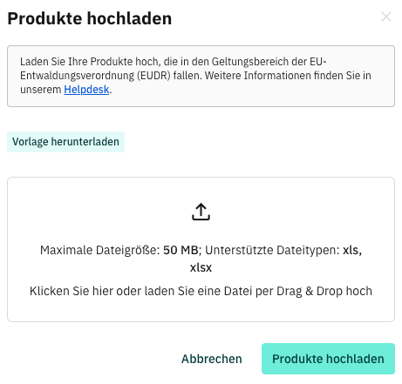The height and width of the screenshot is (384, 402).
Task: Confirm with the green Produkte hochladen button
Action: 328,359
